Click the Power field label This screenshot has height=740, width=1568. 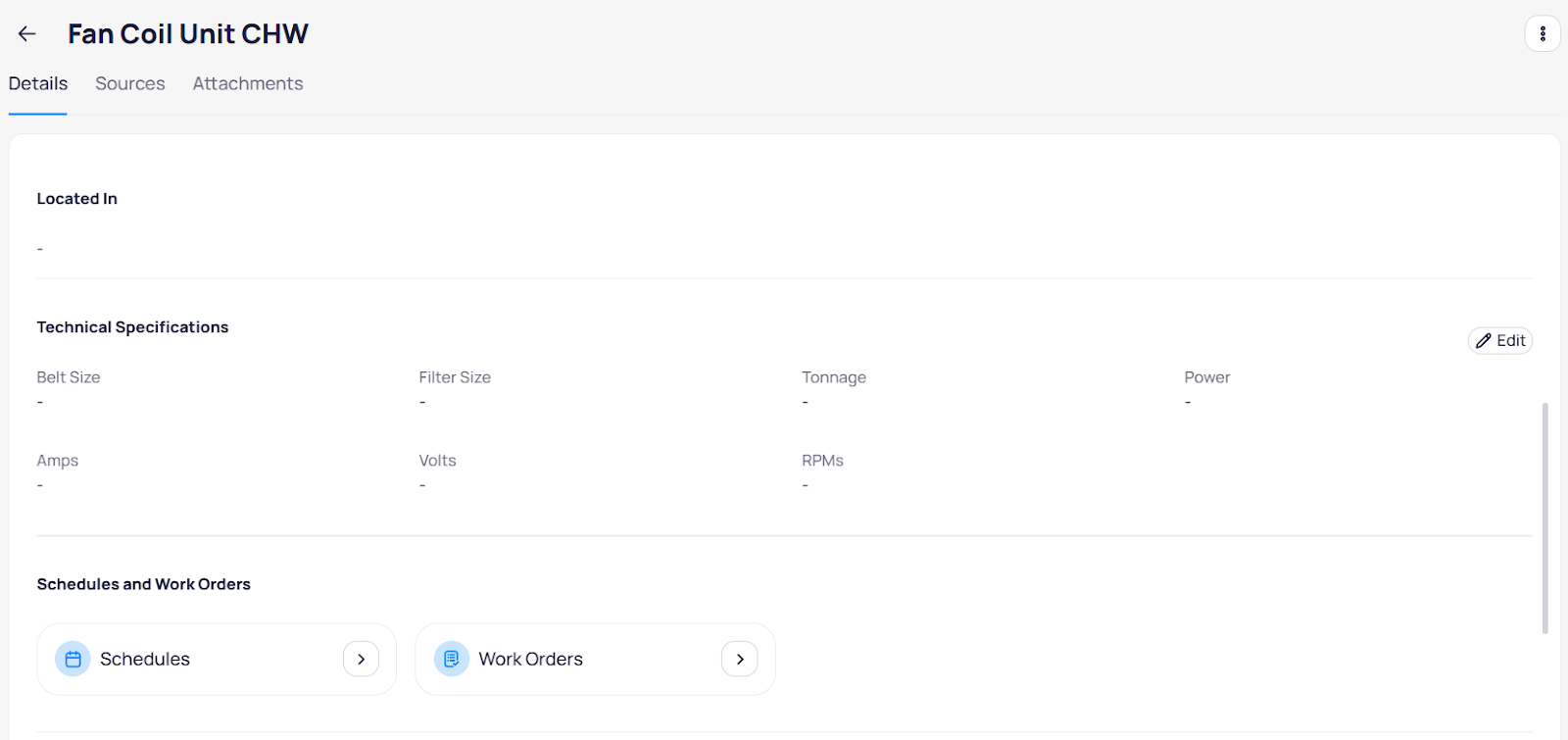(x=1206, y=377)
